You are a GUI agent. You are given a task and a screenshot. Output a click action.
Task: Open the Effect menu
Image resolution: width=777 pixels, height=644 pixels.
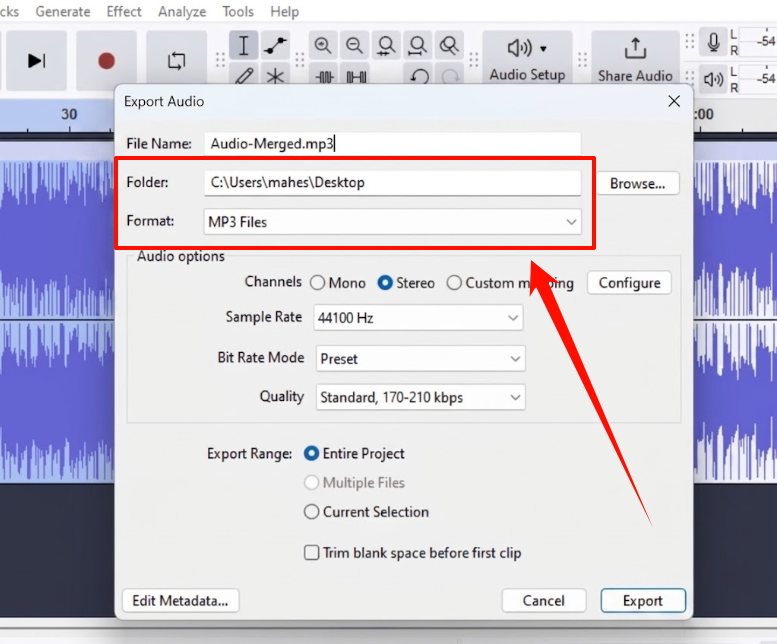[x=124, y=11]
